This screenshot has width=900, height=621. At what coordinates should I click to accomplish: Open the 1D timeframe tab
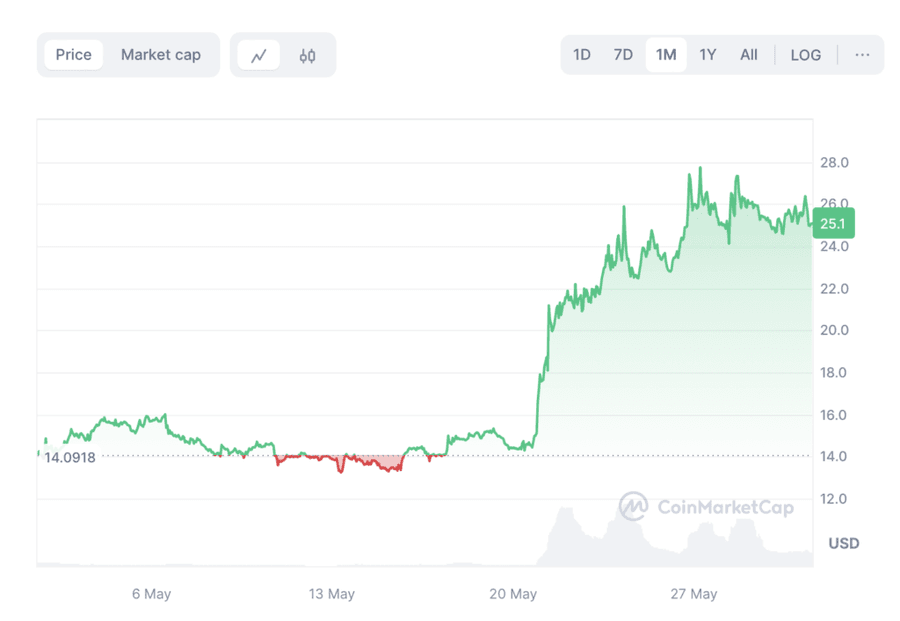[582, 55]
